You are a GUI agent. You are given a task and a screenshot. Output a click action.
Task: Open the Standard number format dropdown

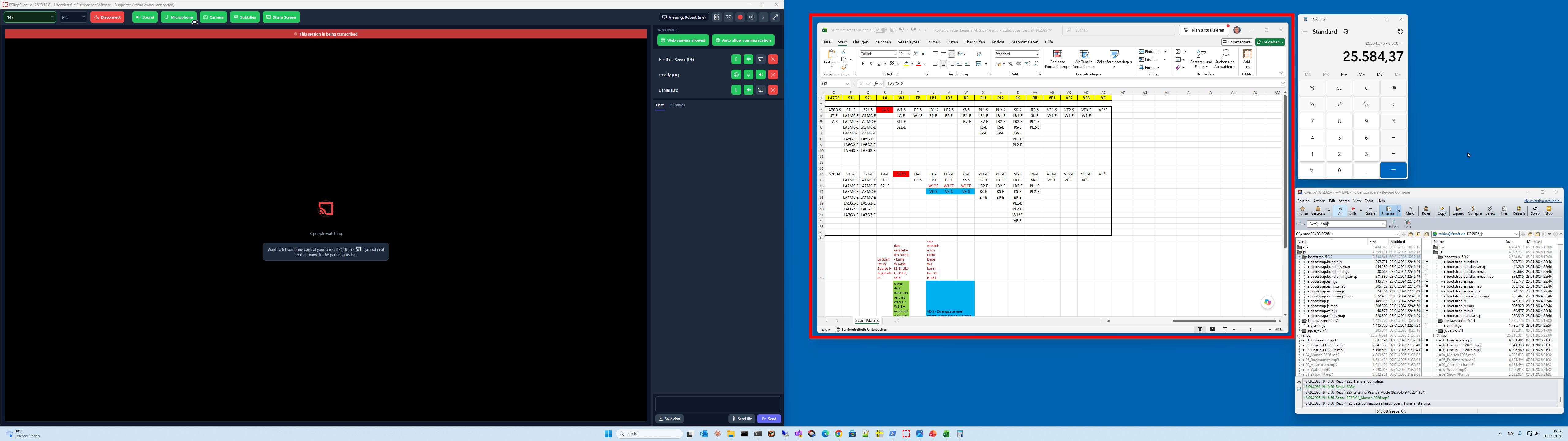pos(1037,54)
